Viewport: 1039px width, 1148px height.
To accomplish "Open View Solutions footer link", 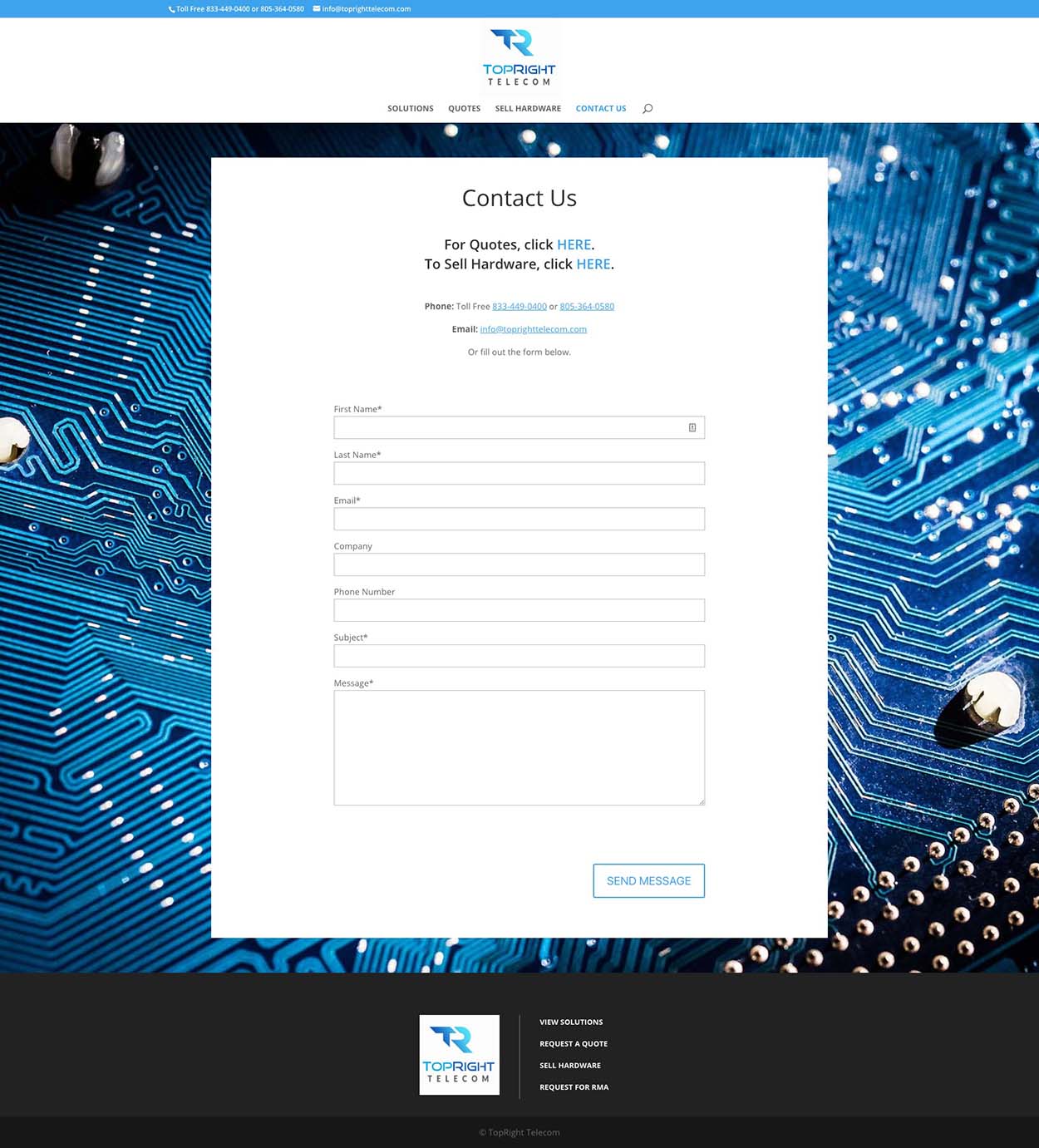I will coord(571,1022).
